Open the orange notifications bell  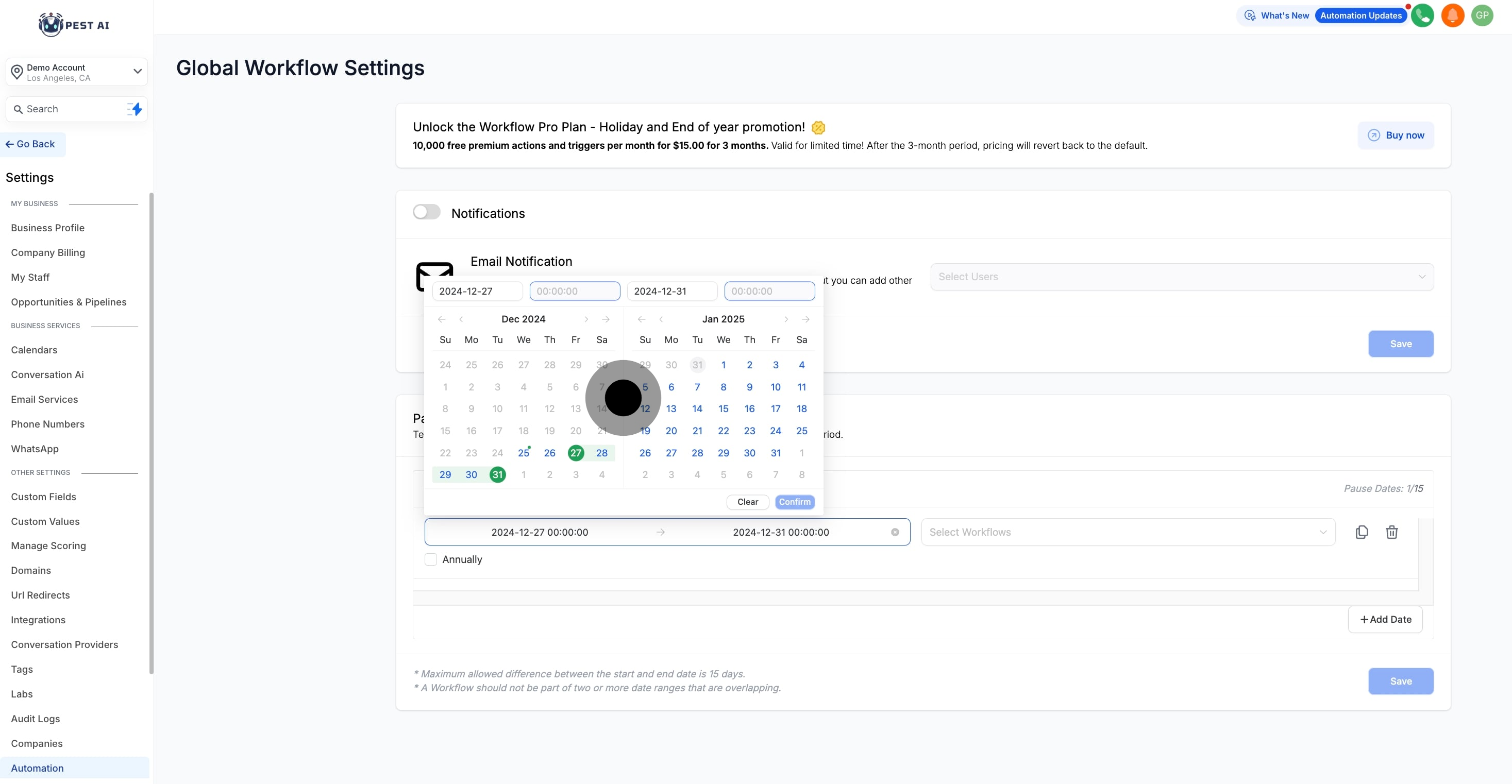tap(1452, 16)
